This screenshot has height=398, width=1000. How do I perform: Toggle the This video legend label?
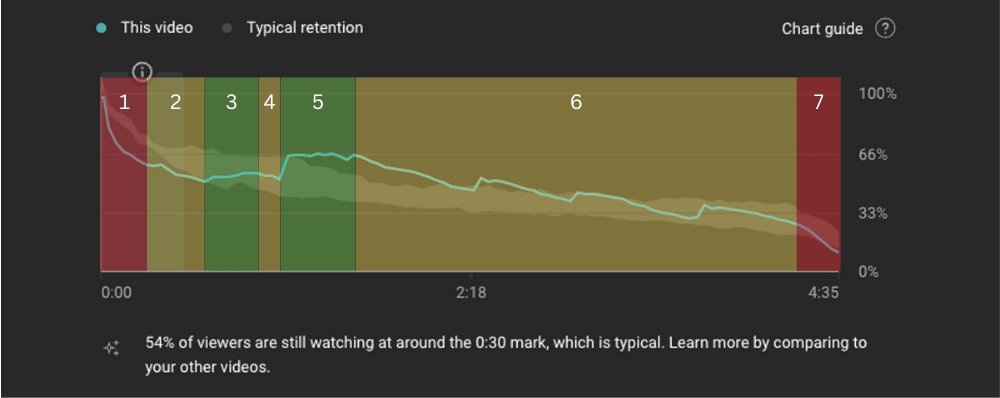(x=157, y=28)
